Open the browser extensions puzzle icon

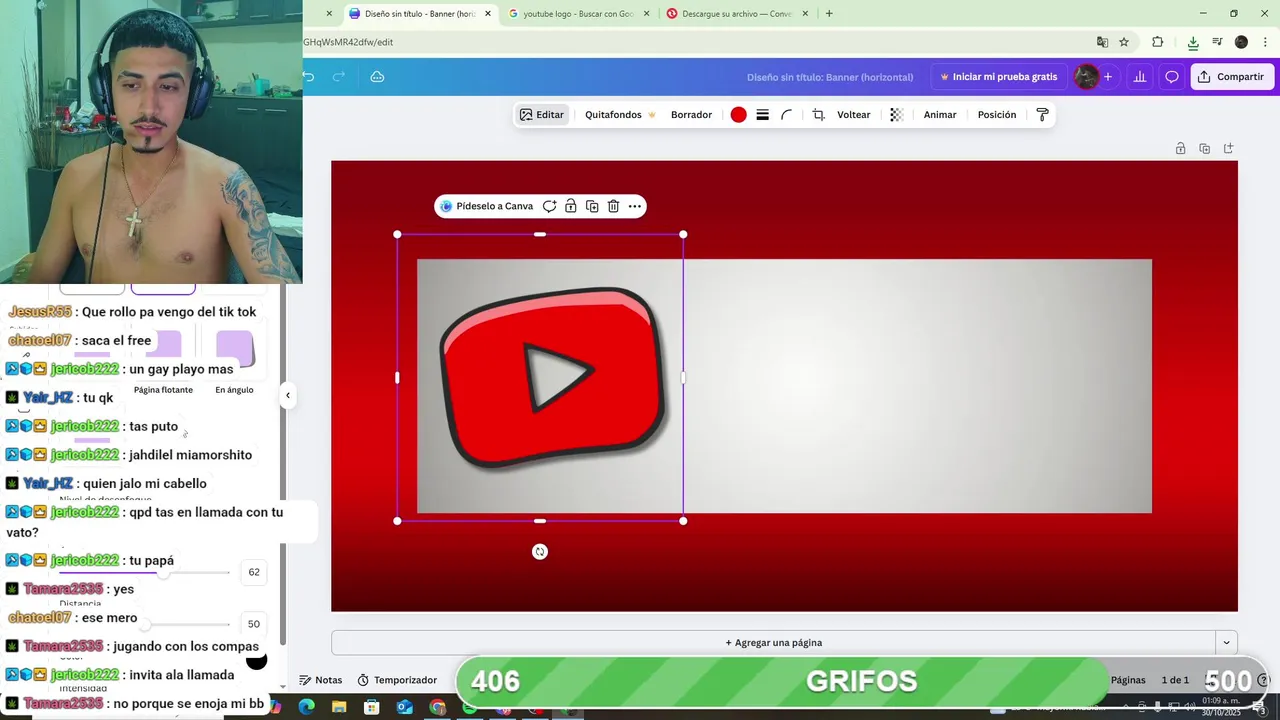point(1158,42)
